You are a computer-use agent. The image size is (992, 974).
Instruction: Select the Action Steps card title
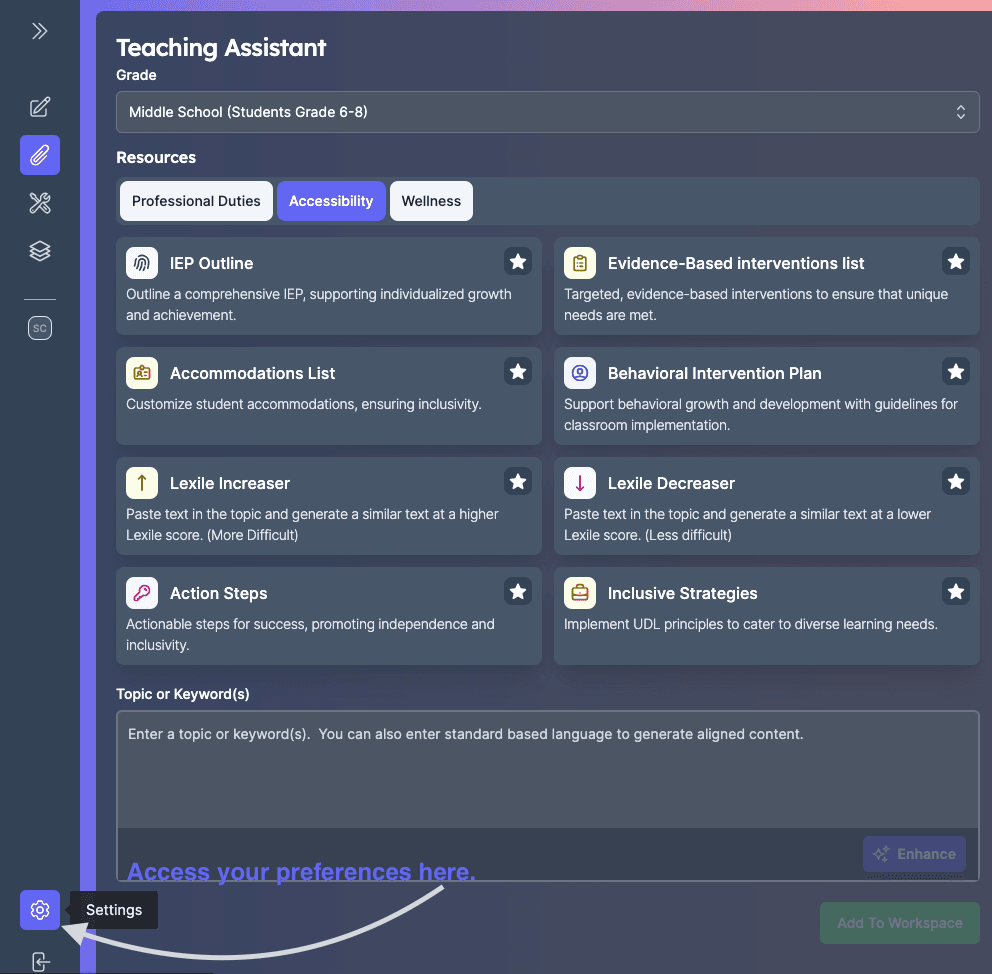(x=218, y=593)
